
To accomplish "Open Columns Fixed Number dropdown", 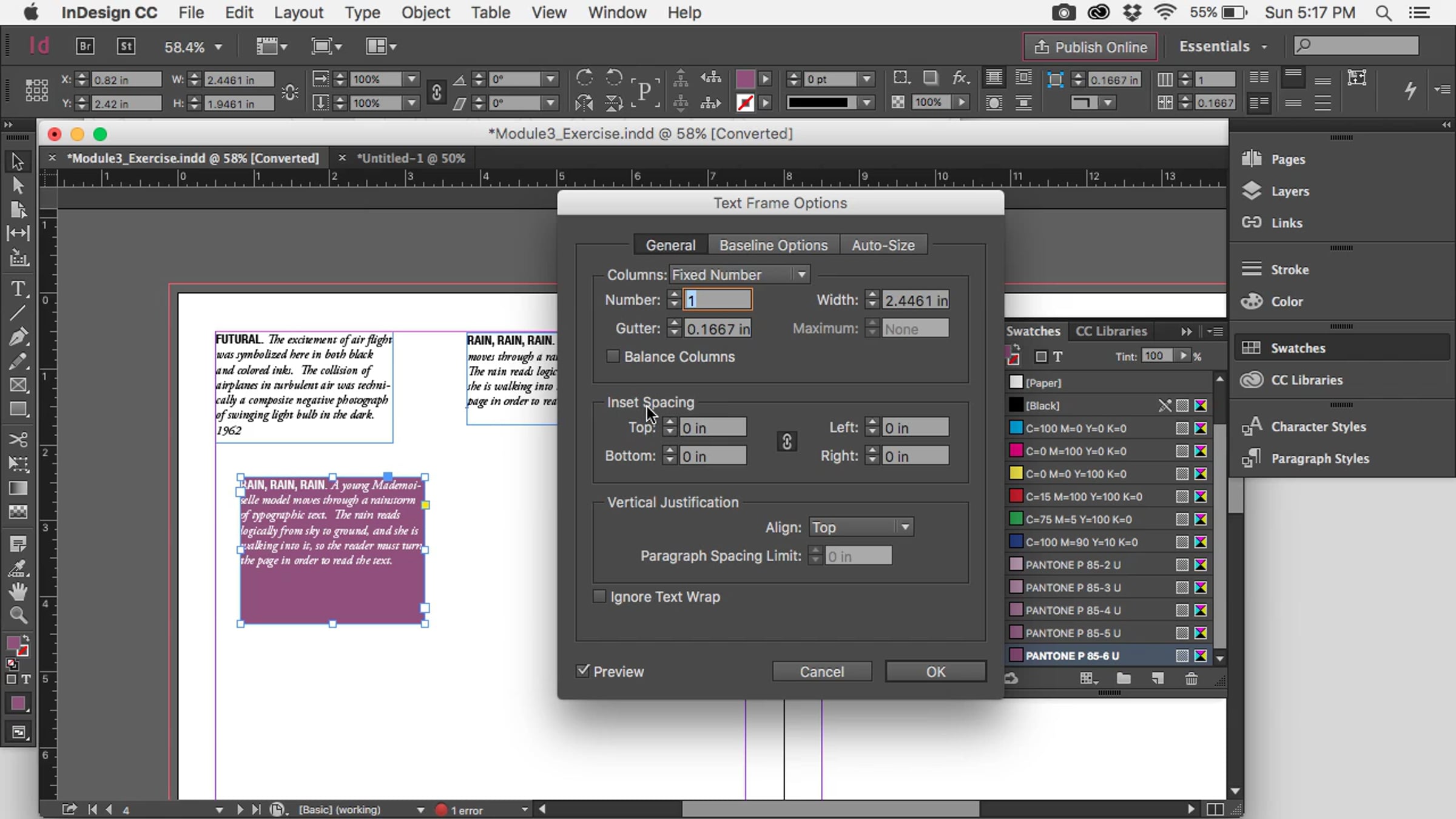I will (x=740, y=275).
